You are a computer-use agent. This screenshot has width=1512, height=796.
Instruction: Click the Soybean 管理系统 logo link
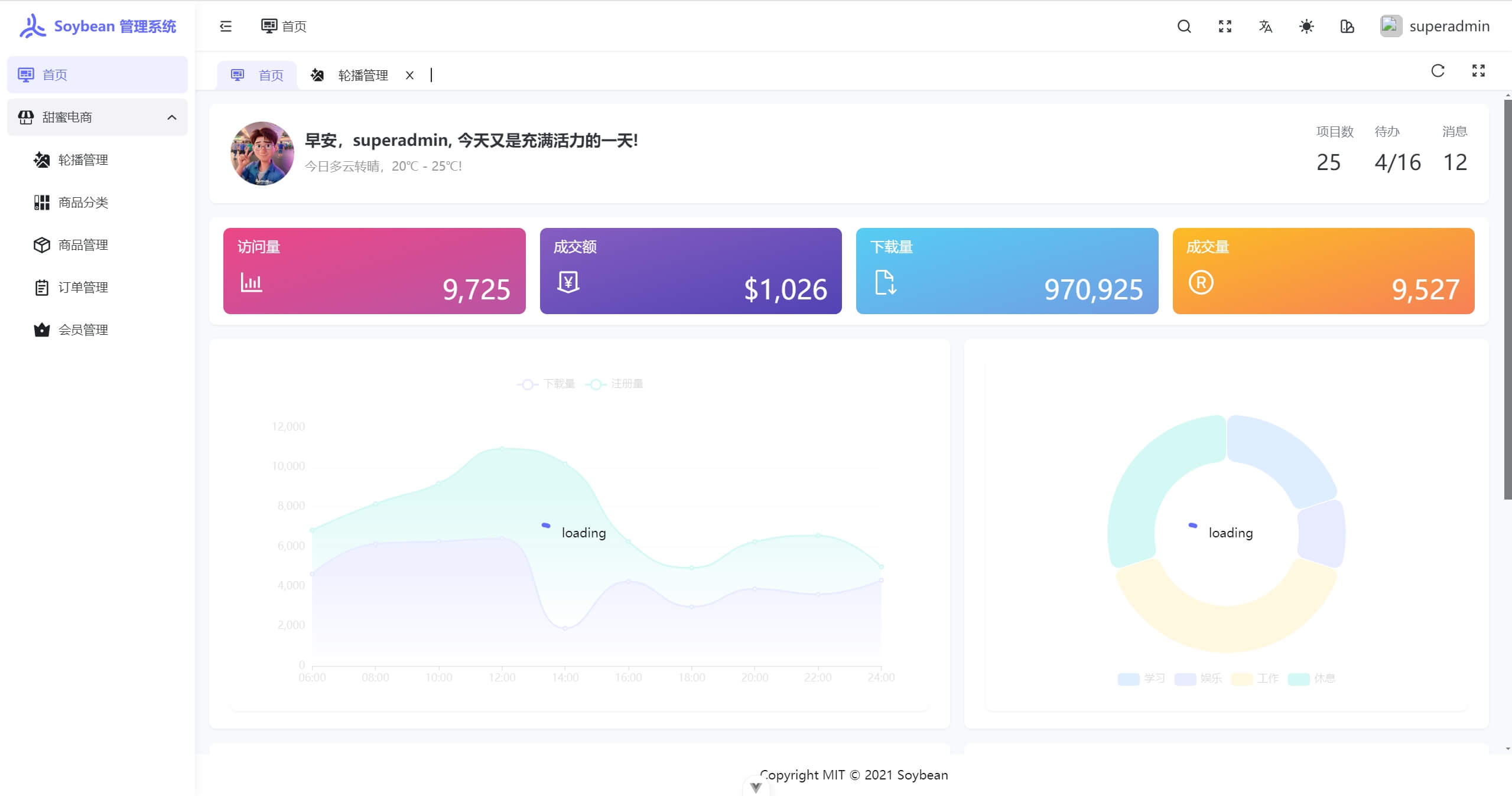(97, 26)
